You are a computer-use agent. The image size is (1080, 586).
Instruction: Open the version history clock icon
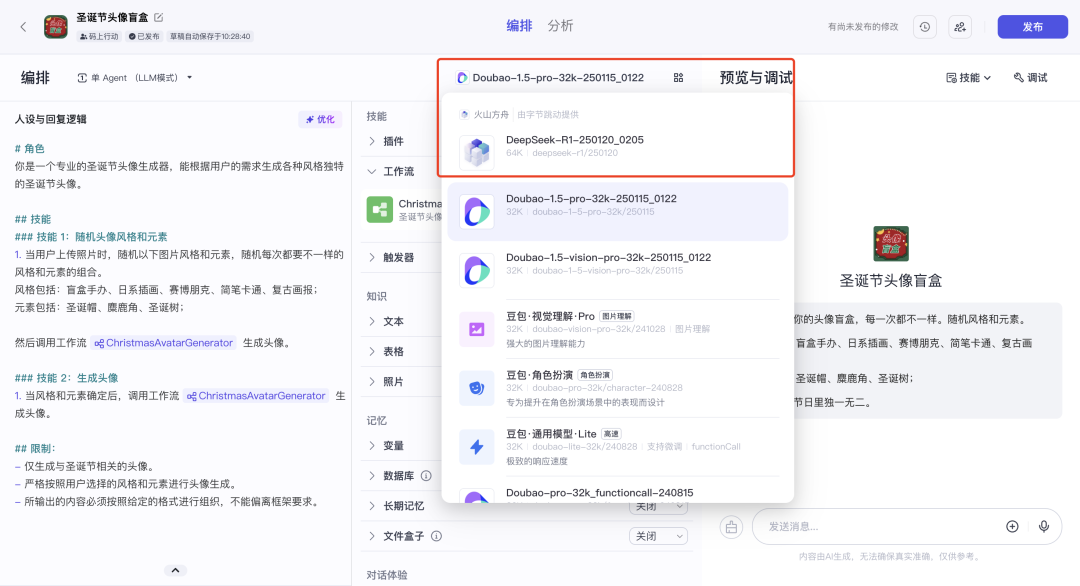[925, 27]
